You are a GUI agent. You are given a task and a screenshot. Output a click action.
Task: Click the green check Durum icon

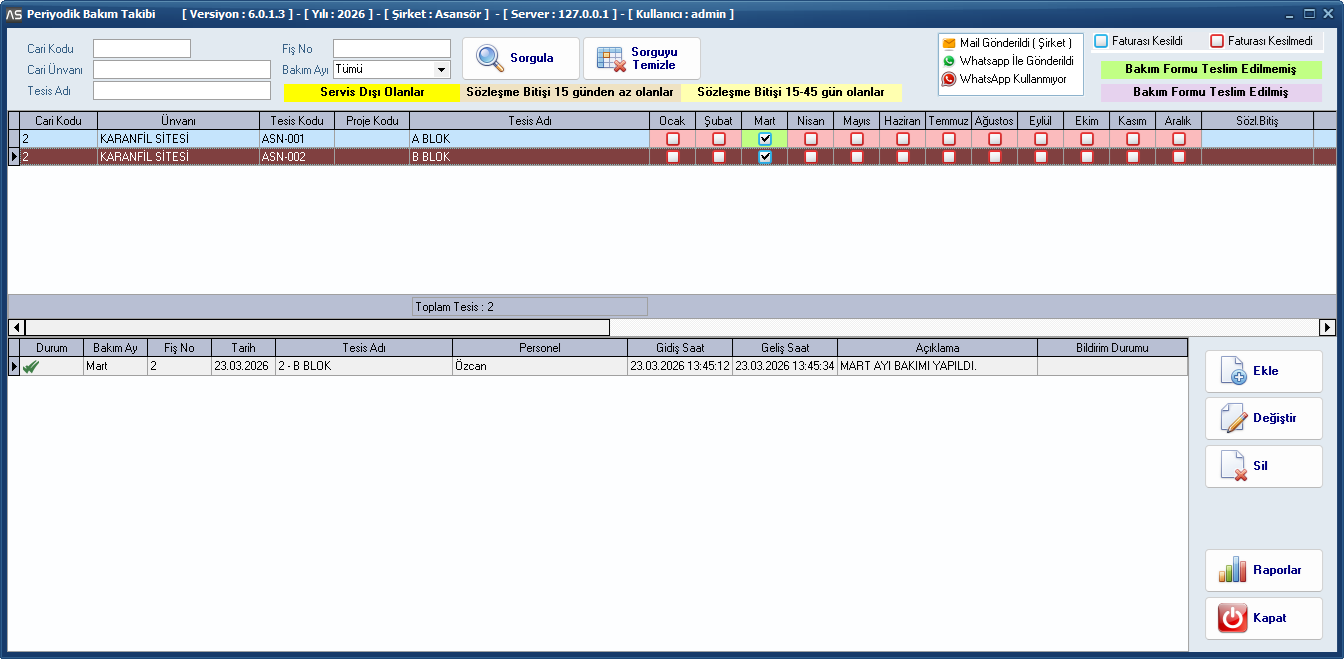[31, 367]
